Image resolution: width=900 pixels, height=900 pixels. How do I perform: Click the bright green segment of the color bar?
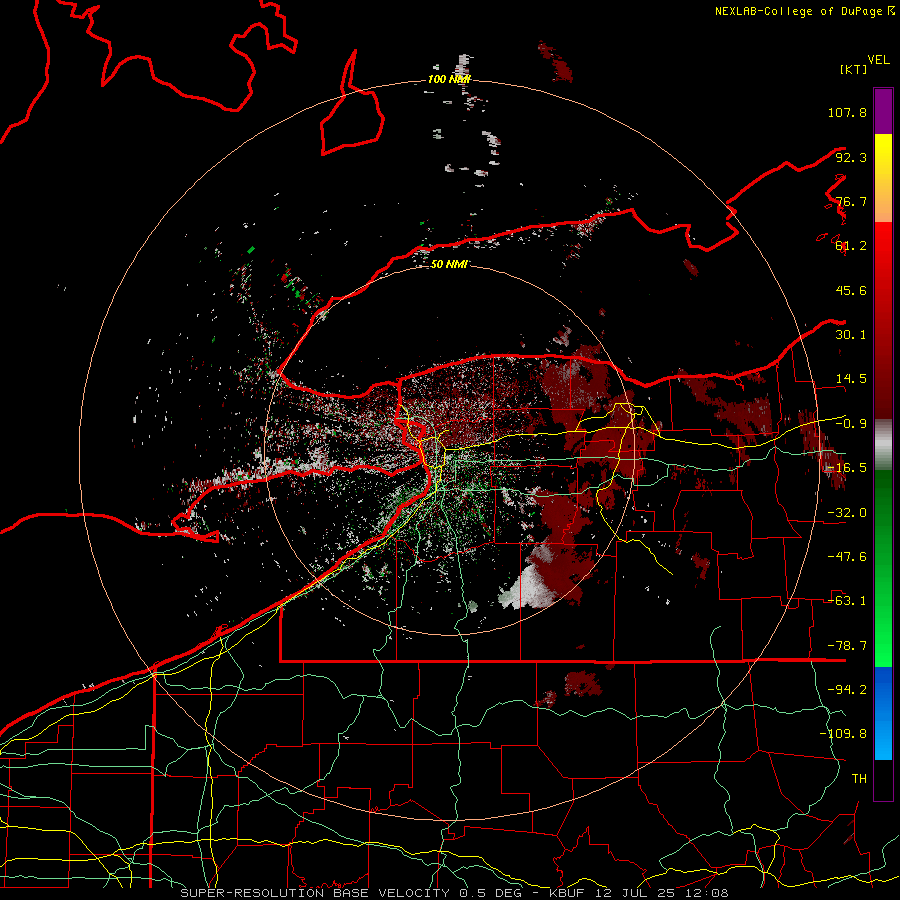click(883, 568)
